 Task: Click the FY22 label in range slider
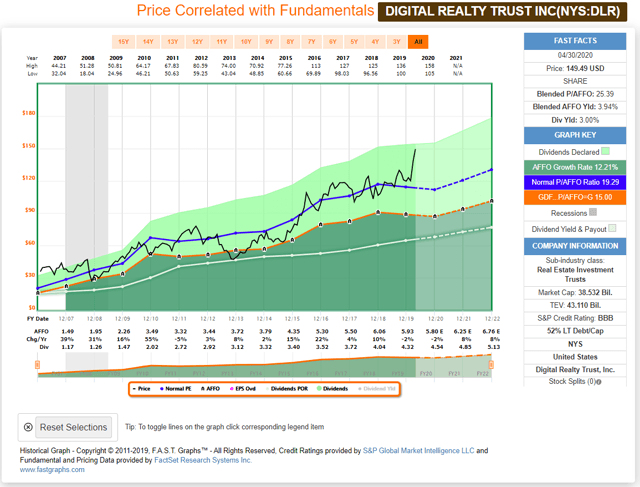482,374
